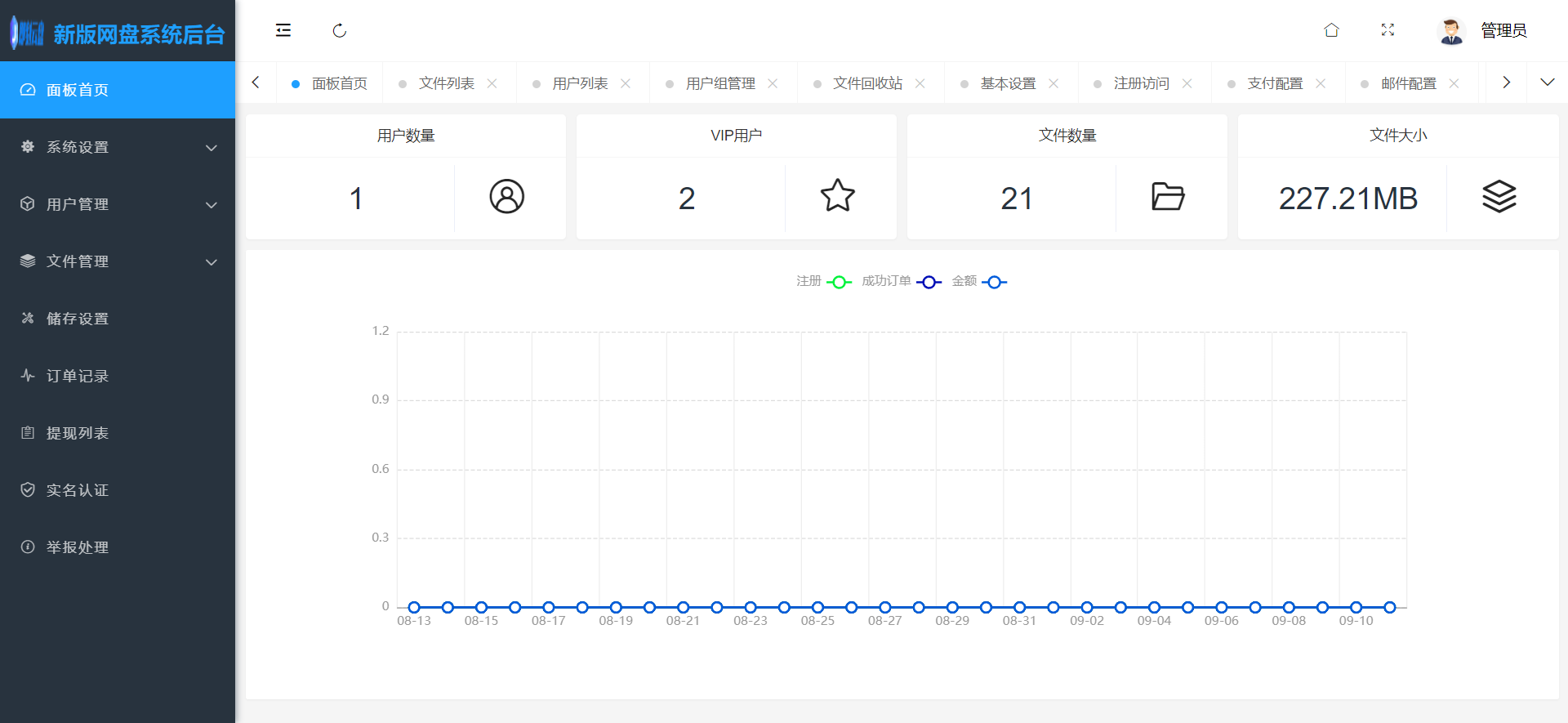Click the 订单记录 pulse icon
Image resolution: width=1568 pixels, height=723 pixels.
pos(28,375)
